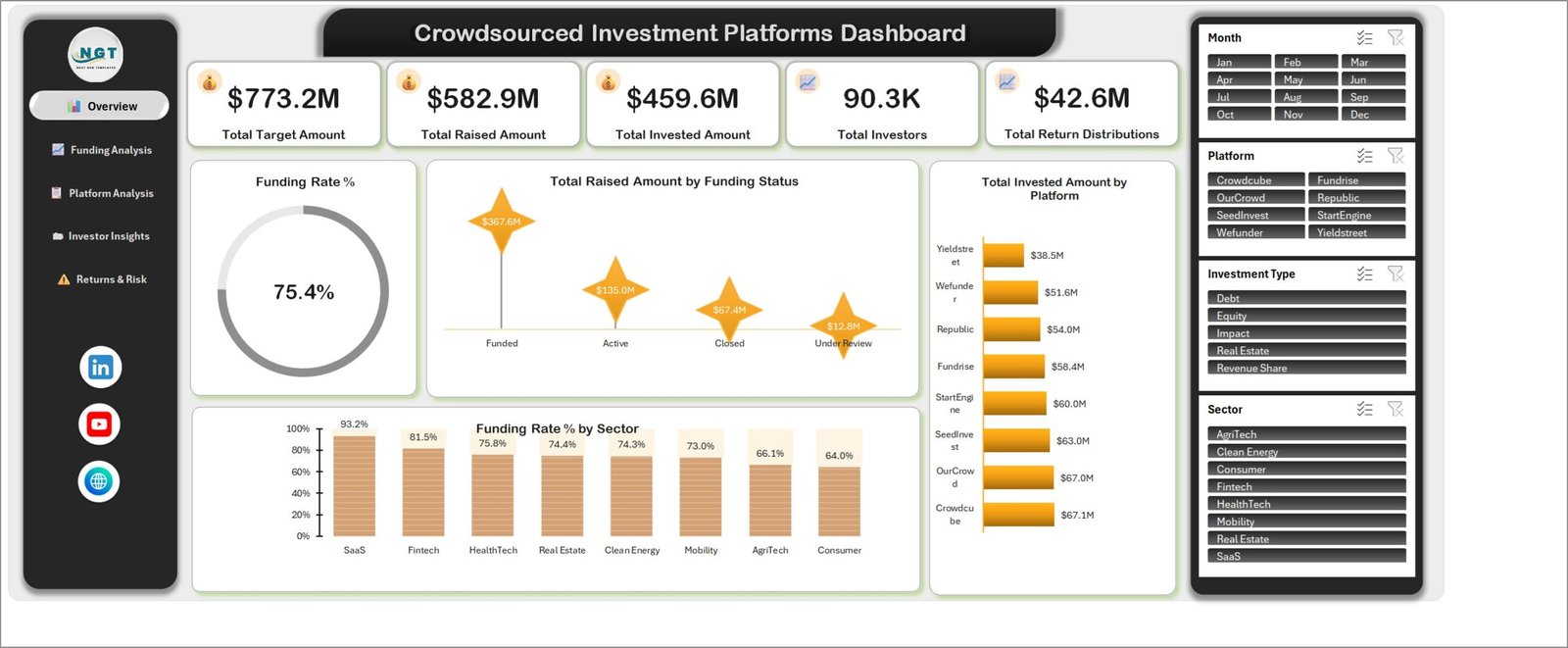This screenshot has height=648, width=1568.
Task: Click chart icon on Total Investors card
Action: click(808, 81)
